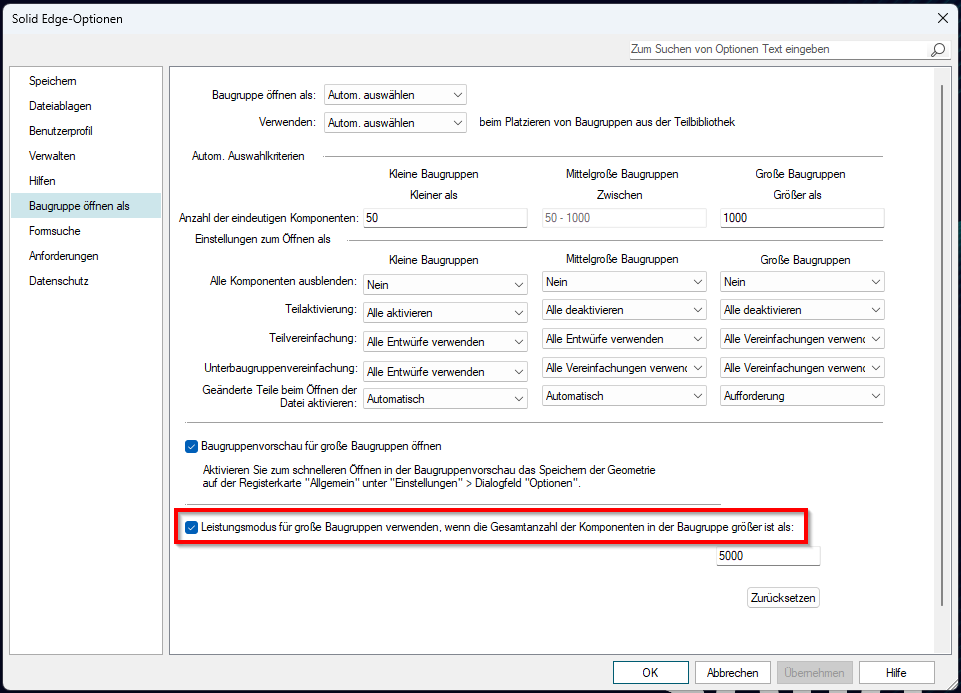961x693 pixels.
Task: Open the Aufforderung dropdown for Große Baugruppen
Action: click(x=802, y=396)
